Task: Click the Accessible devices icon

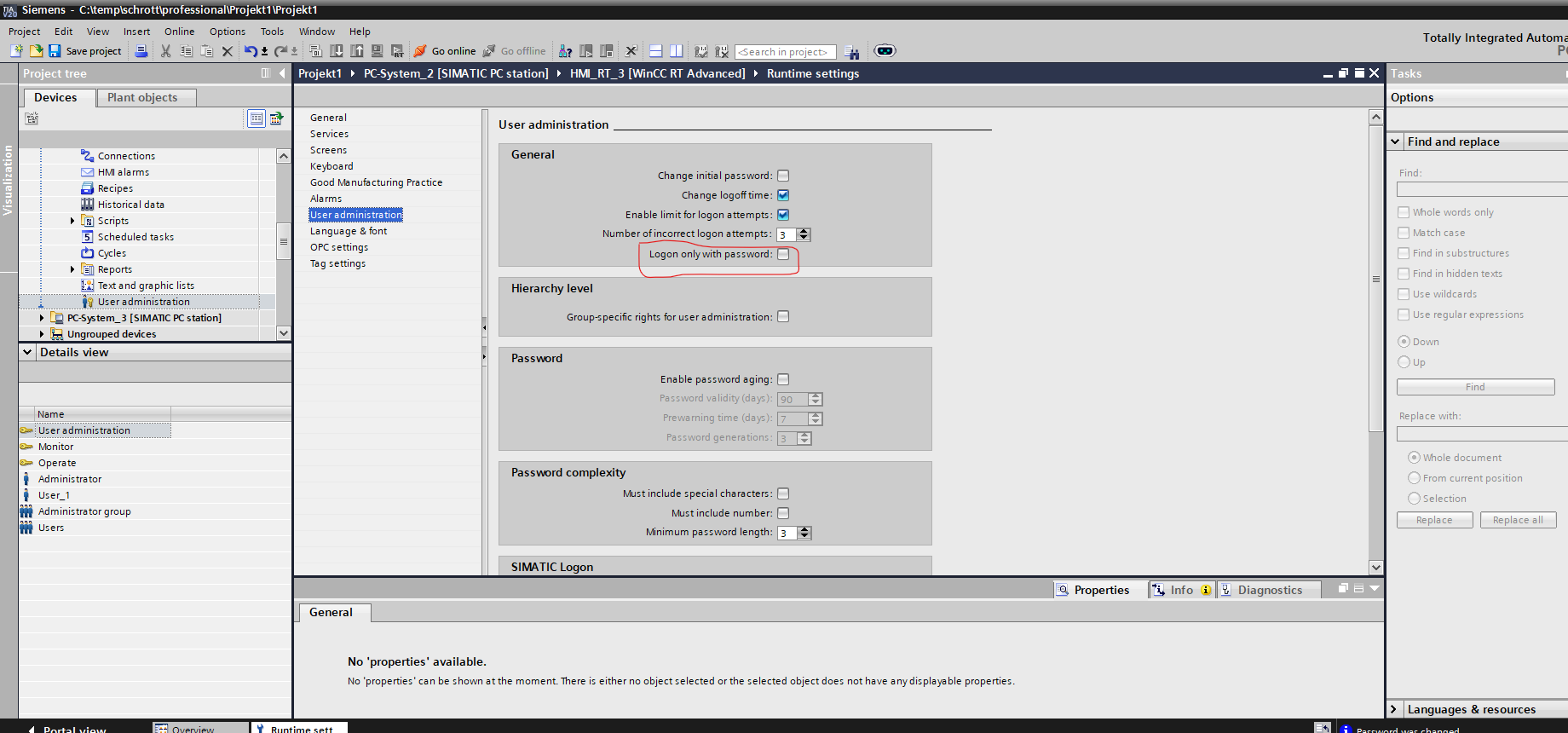Action: [x=565, y=51]
